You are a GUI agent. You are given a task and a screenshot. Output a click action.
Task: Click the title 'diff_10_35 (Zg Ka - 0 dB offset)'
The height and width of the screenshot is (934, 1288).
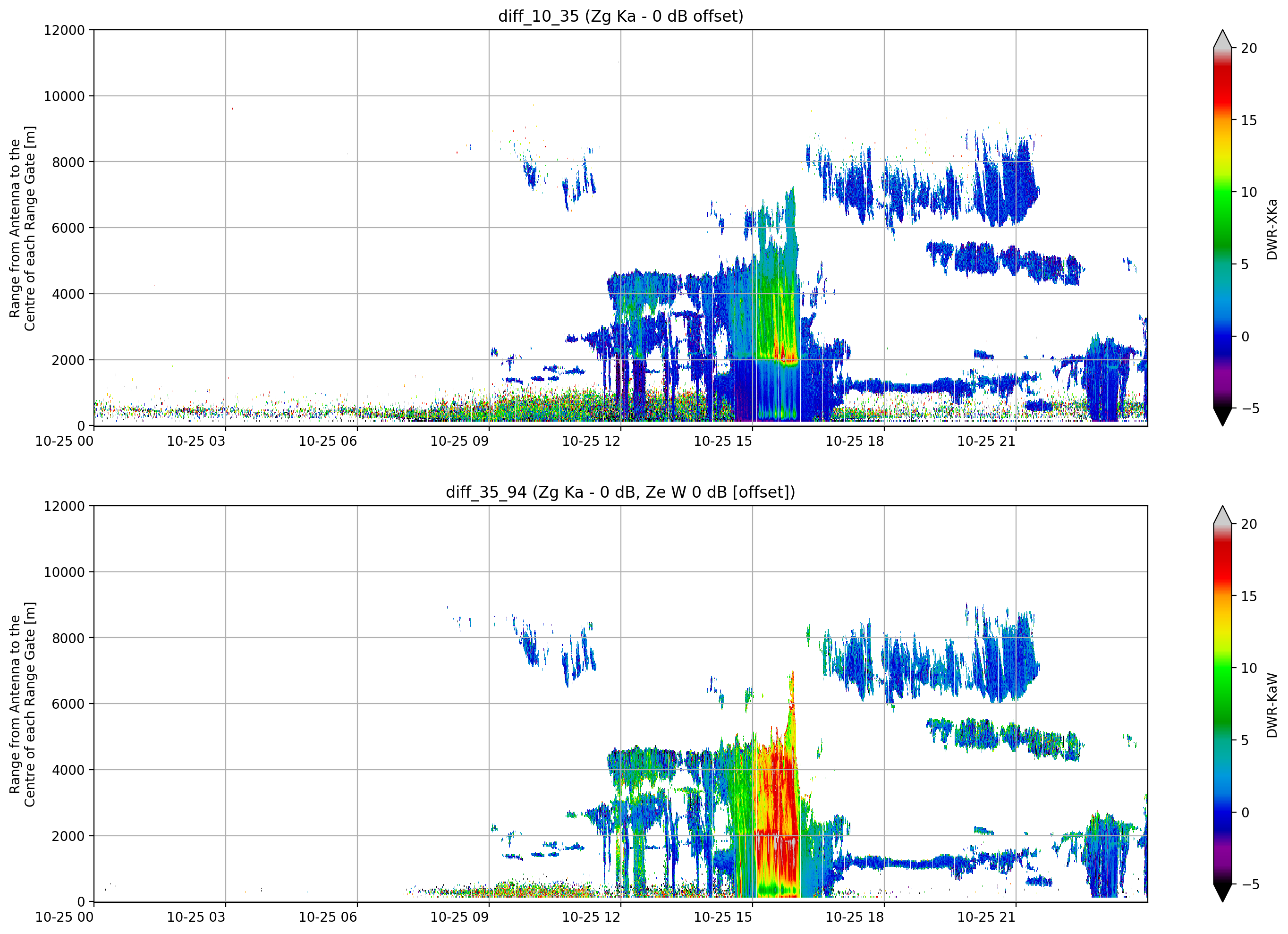pos(621,17)
